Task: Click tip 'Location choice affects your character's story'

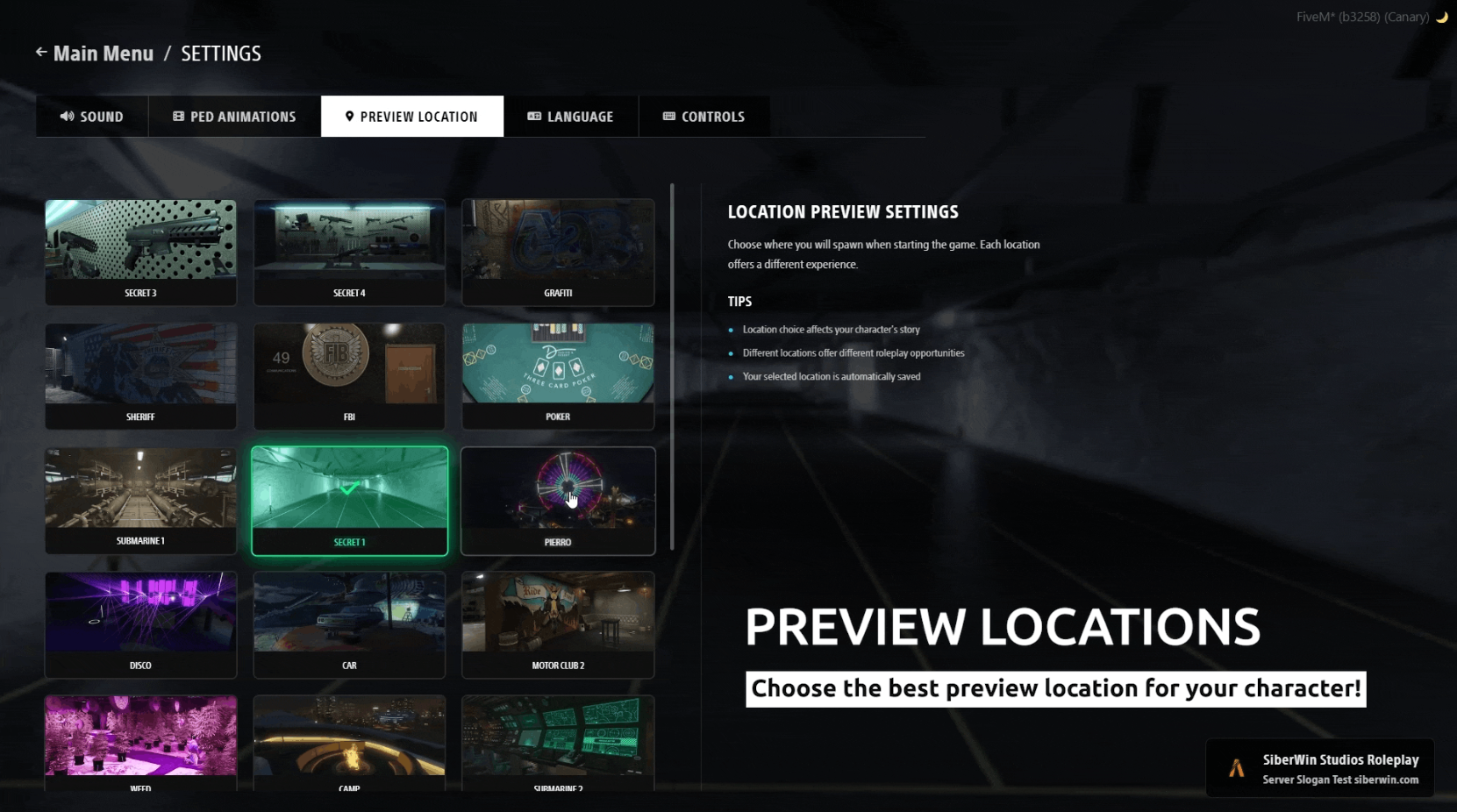Action: tap(831, 330)
